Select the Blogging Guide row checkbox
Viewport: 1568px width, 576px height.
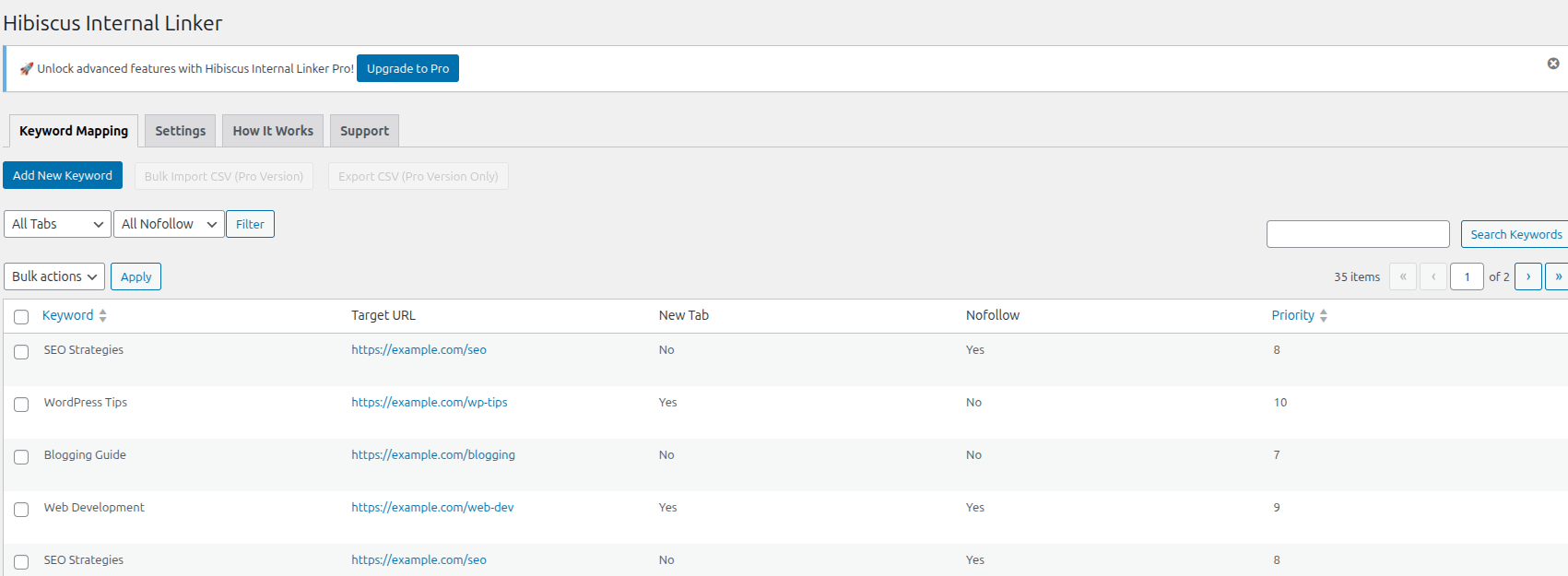(21, 457)
